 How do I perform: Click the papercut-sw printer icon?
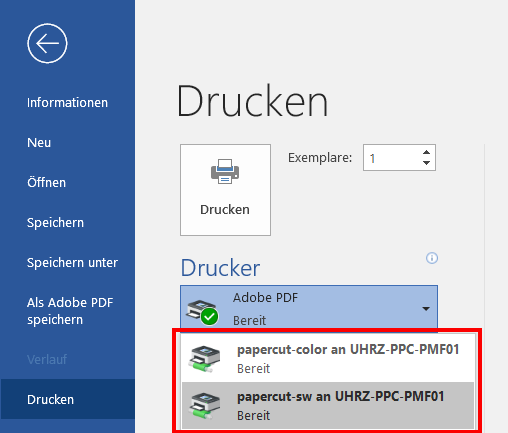click(204, 406)
